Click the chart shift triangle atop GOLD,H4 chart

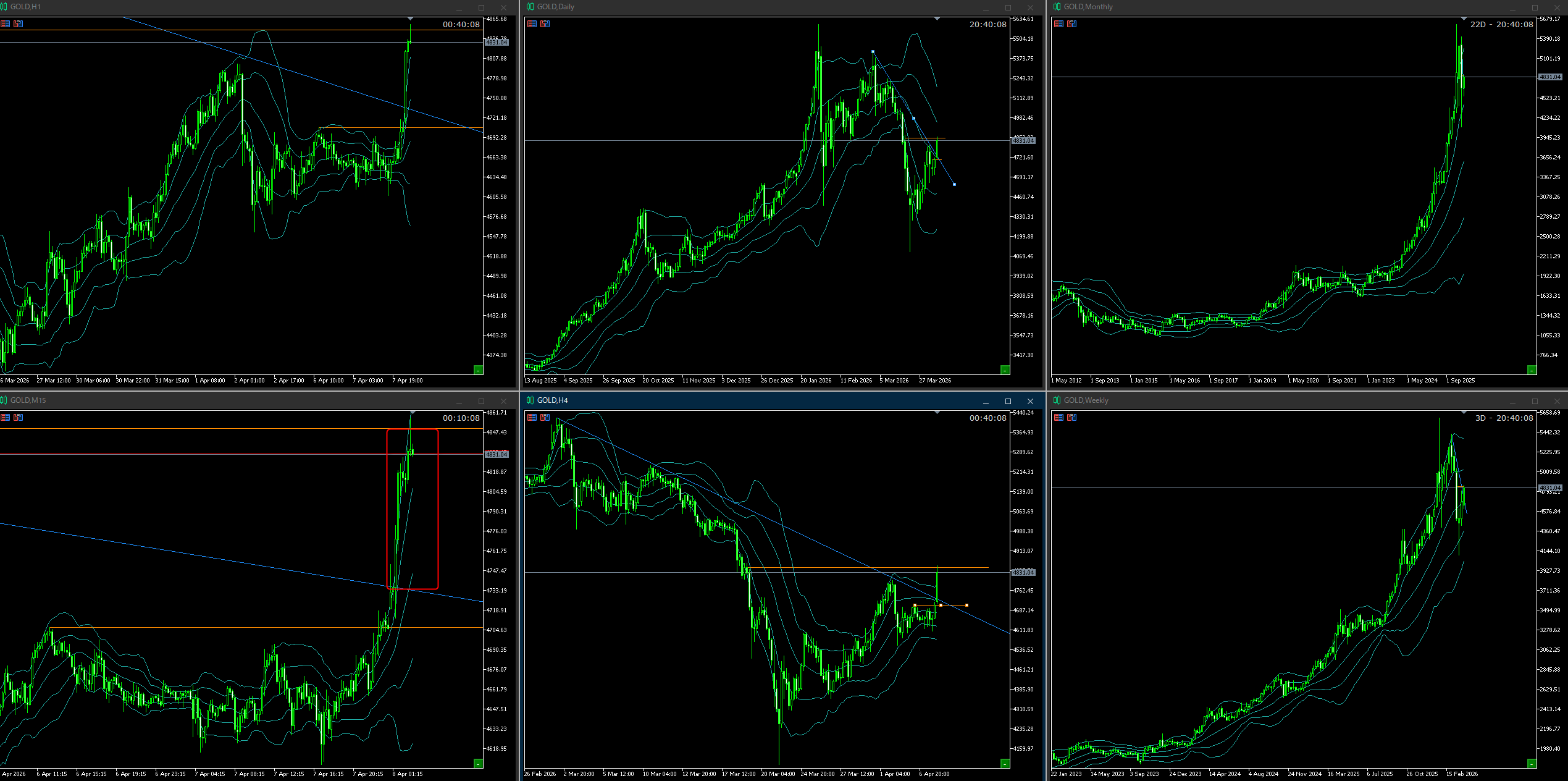point(937,412)
